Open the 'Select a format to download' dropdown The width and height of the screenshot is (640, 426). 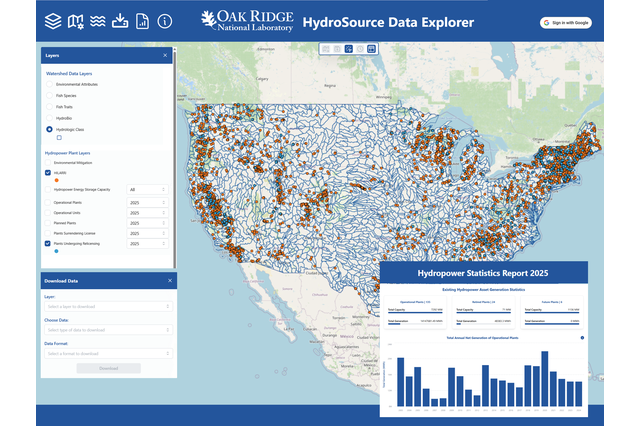click(109, 353)
